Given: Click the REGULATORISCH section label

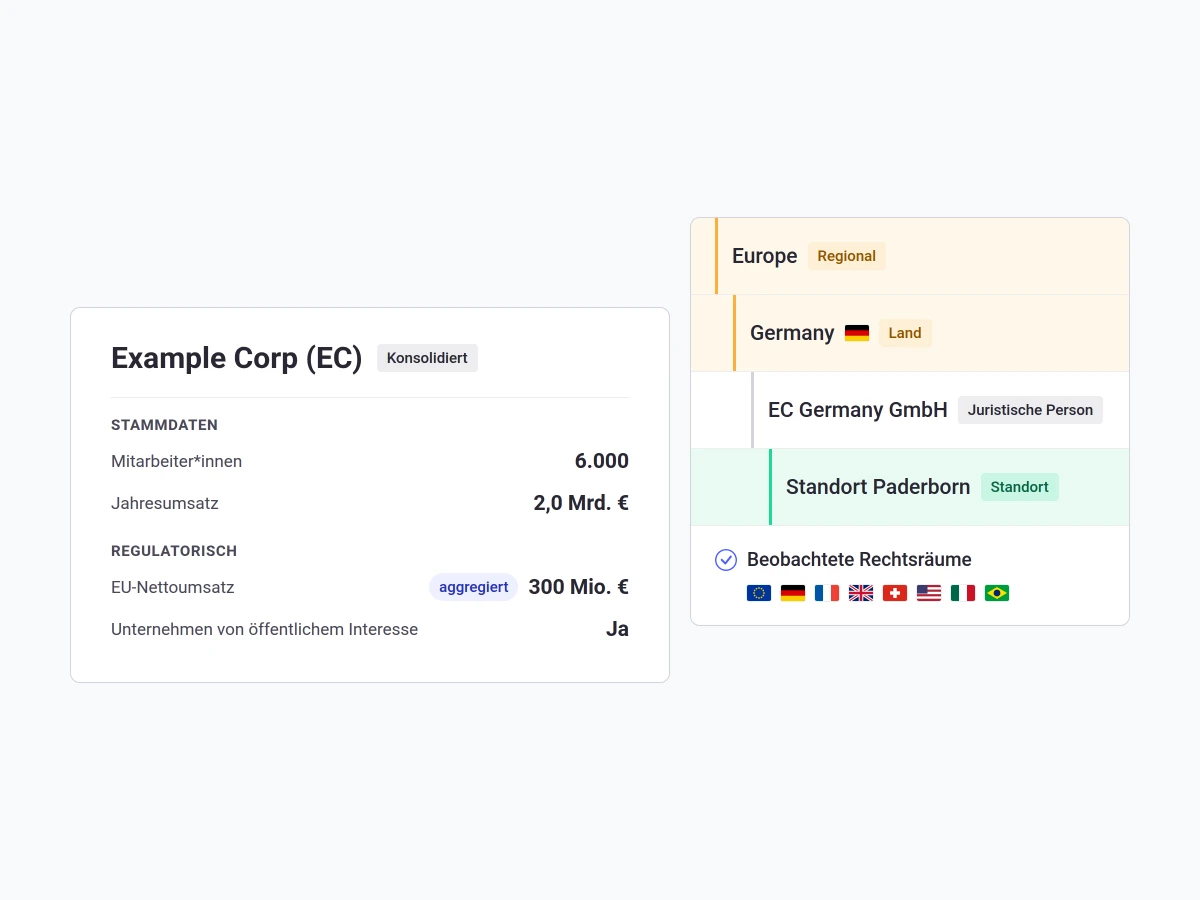Looking at the screenshot, I should pos(174,551).
